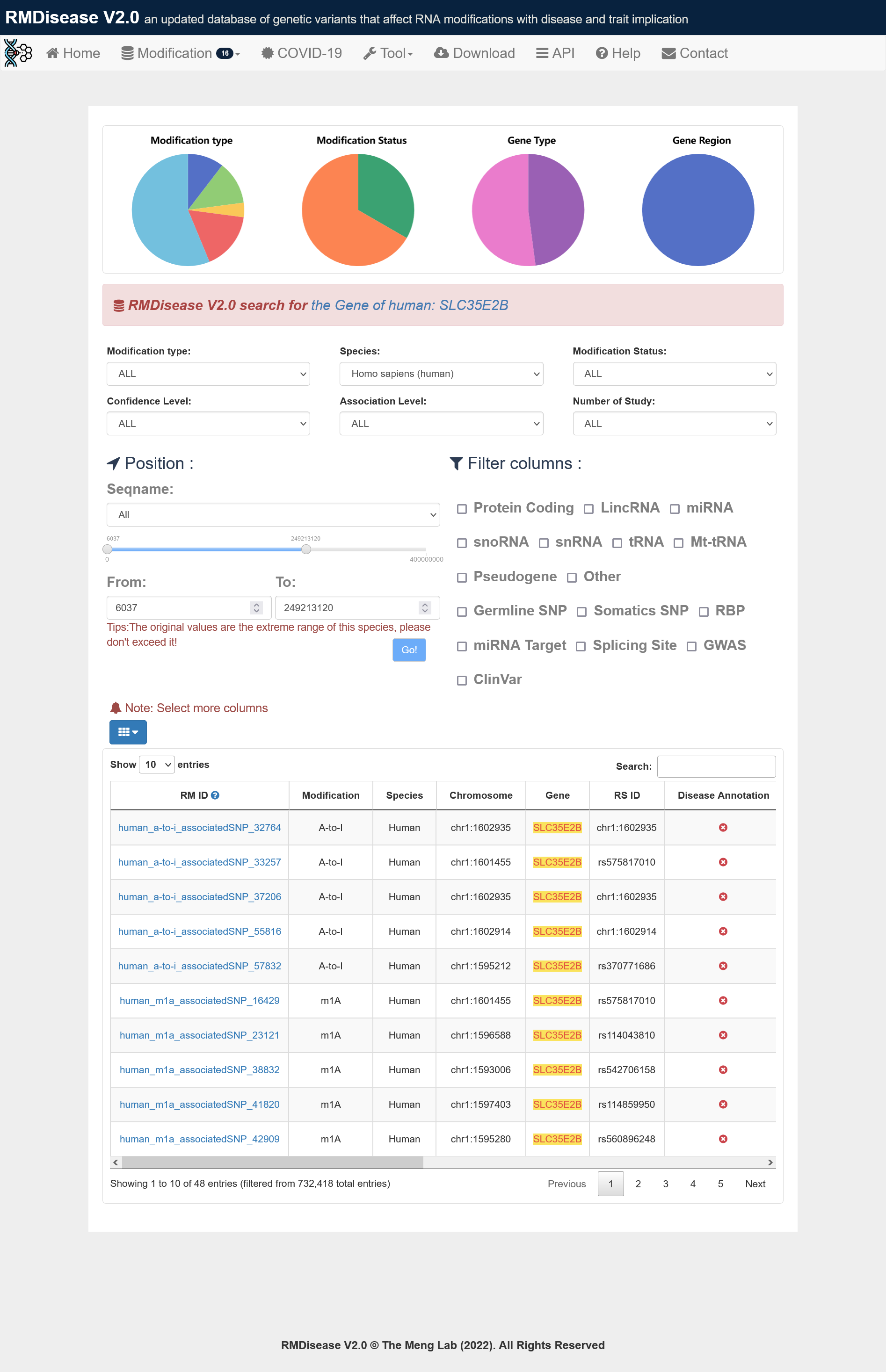Check the ClinVar column checkbox

pos(461,680)
